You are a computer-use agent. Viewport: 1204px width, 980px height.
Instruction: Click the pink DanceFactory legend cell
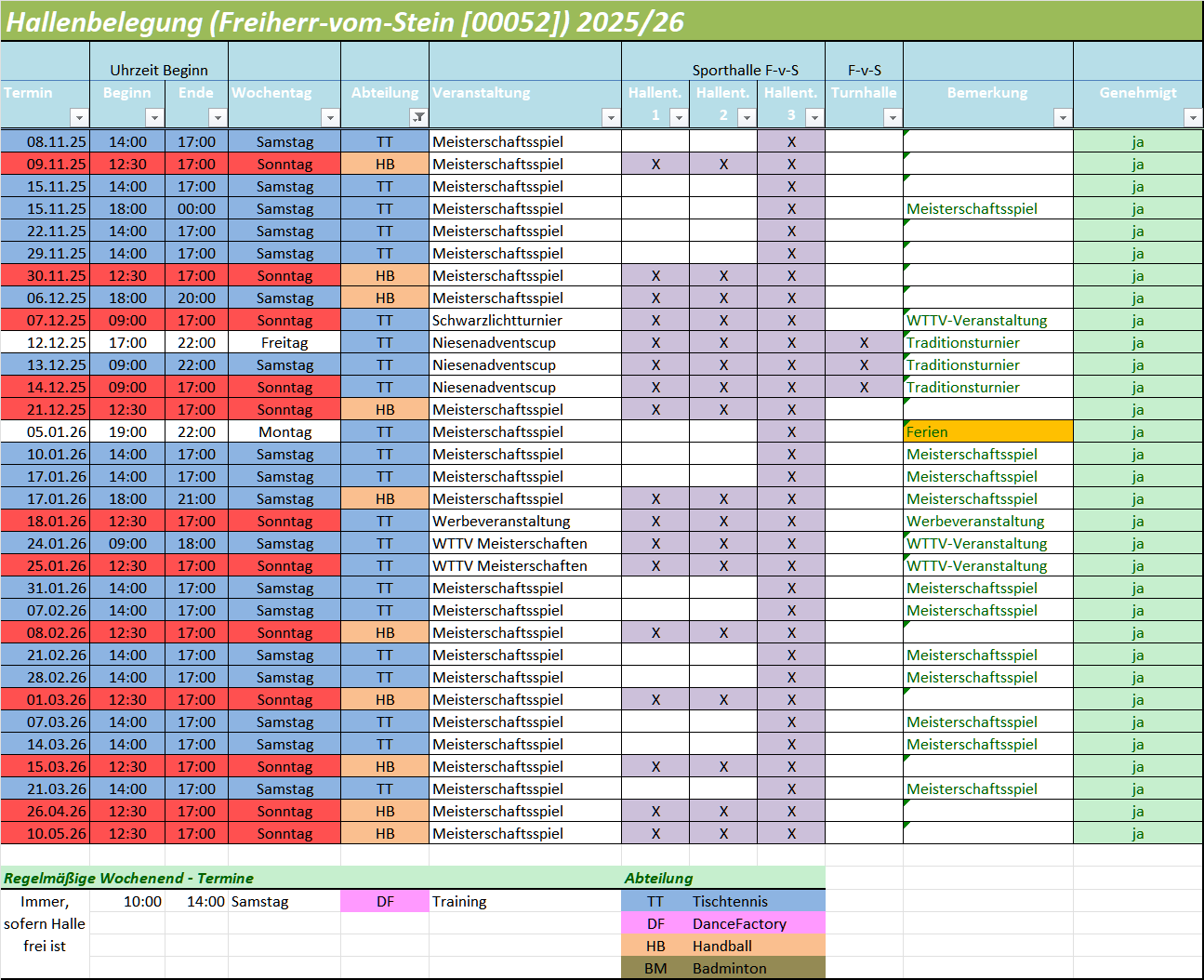point(739,923)
